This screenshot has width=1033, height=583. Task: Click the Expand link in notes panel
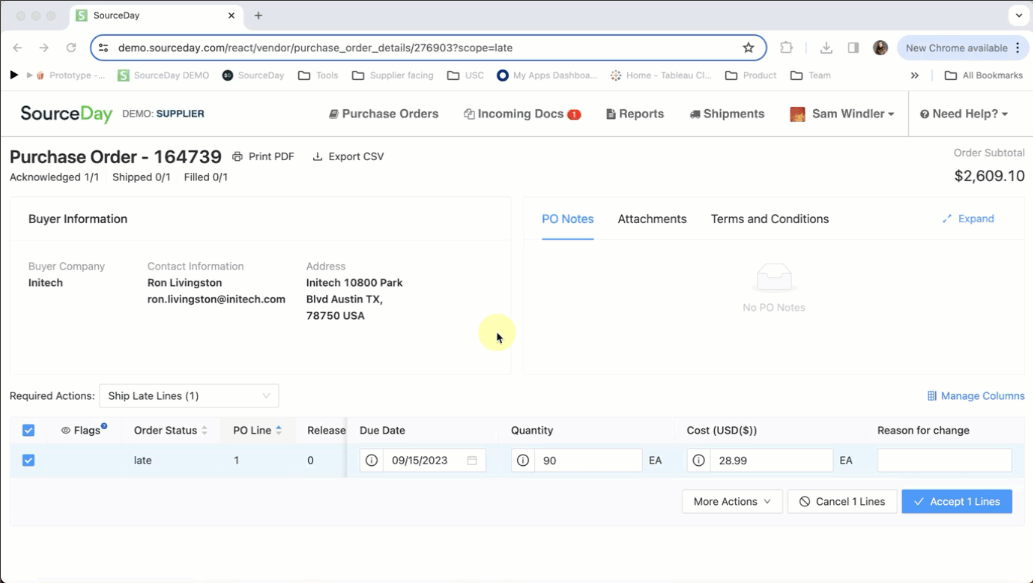coord(968,219)
